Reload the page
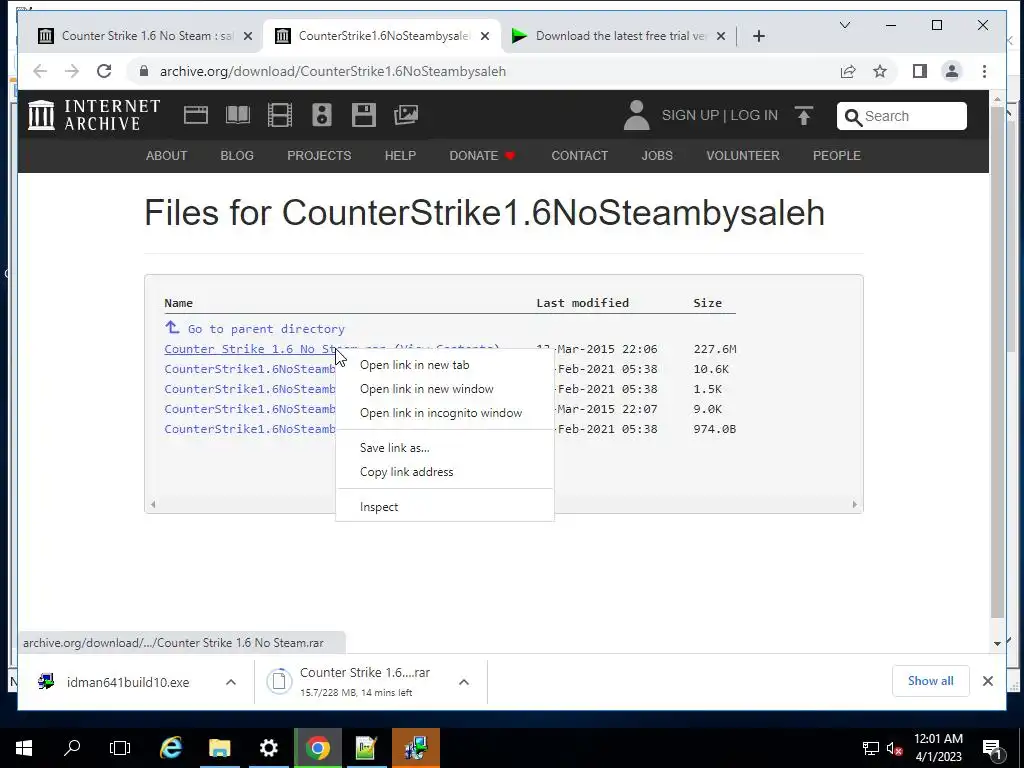 click(104, 71)
